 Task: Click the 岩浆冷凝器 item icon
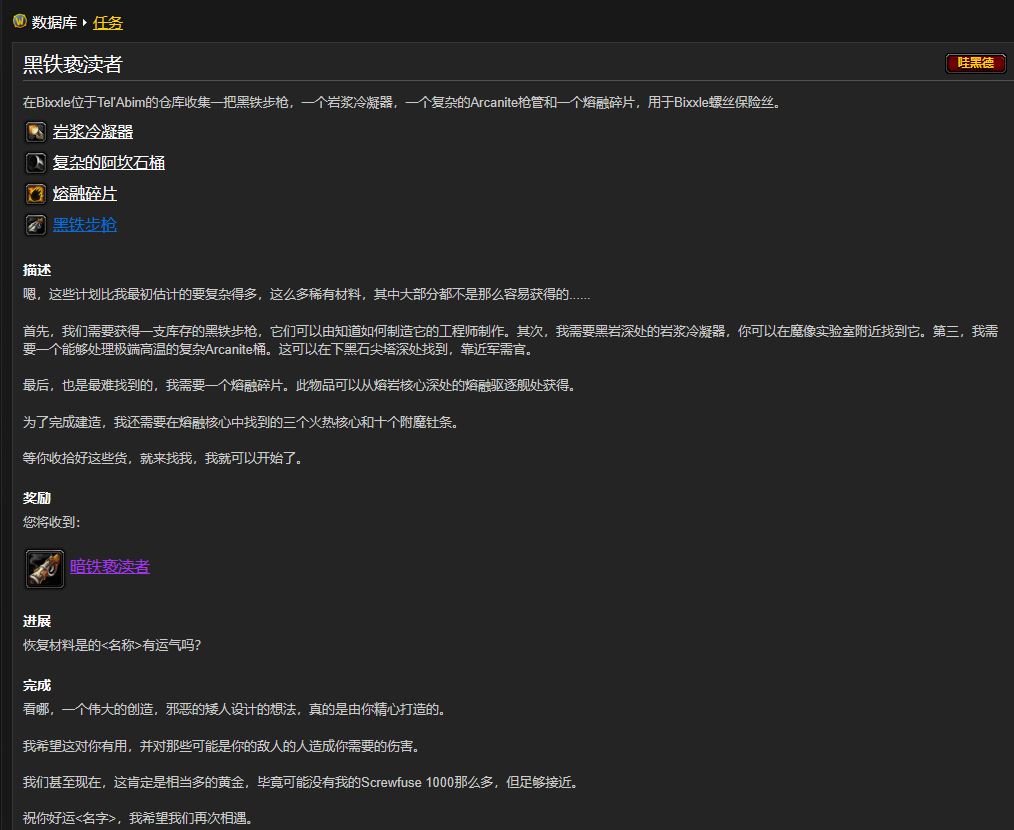point(36,132)
